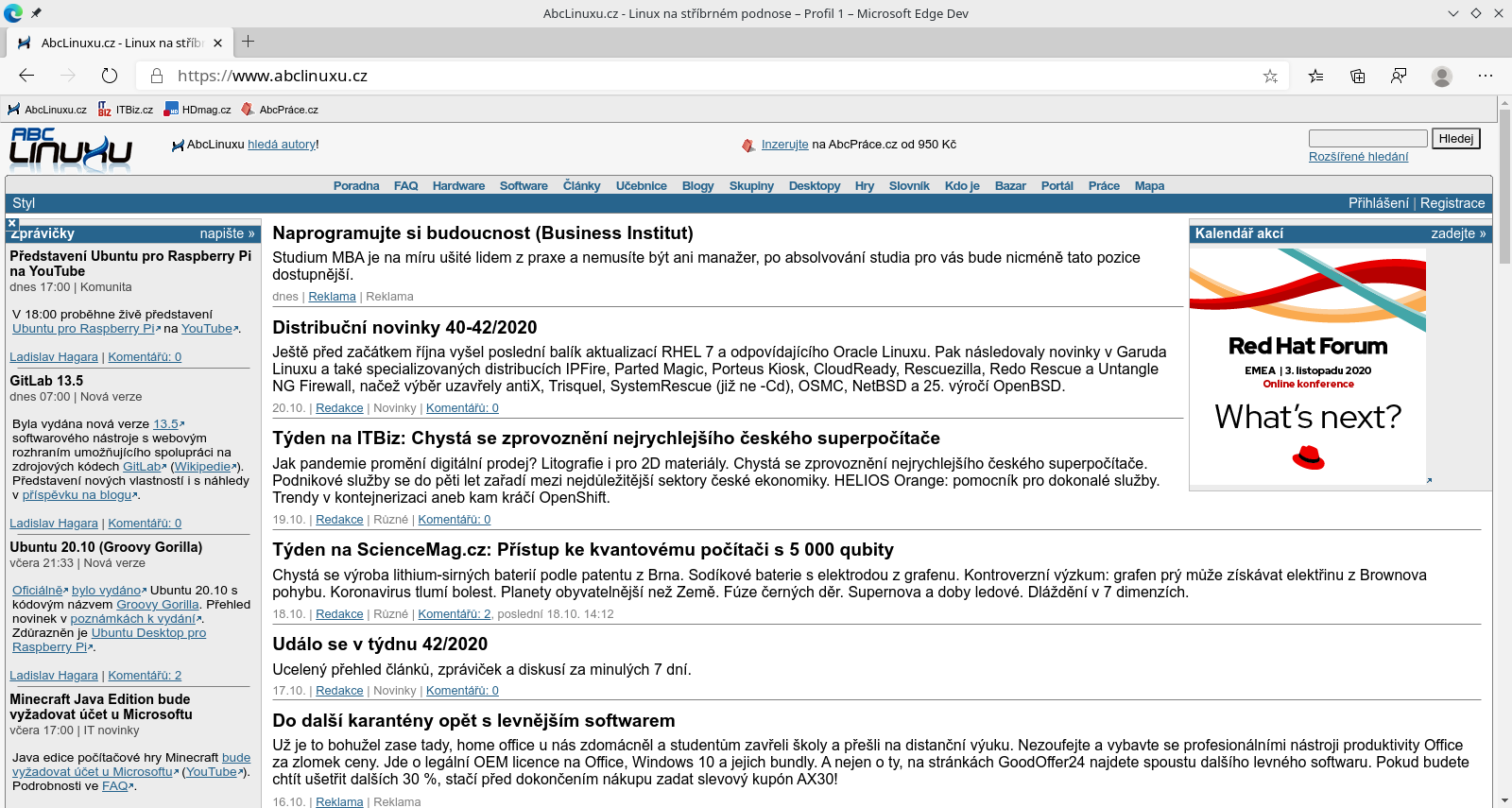Open article Událo se v týdnu 42/2020
Image resolution: width=1512 pixels, height=808 pixels.
pos(380,645)
